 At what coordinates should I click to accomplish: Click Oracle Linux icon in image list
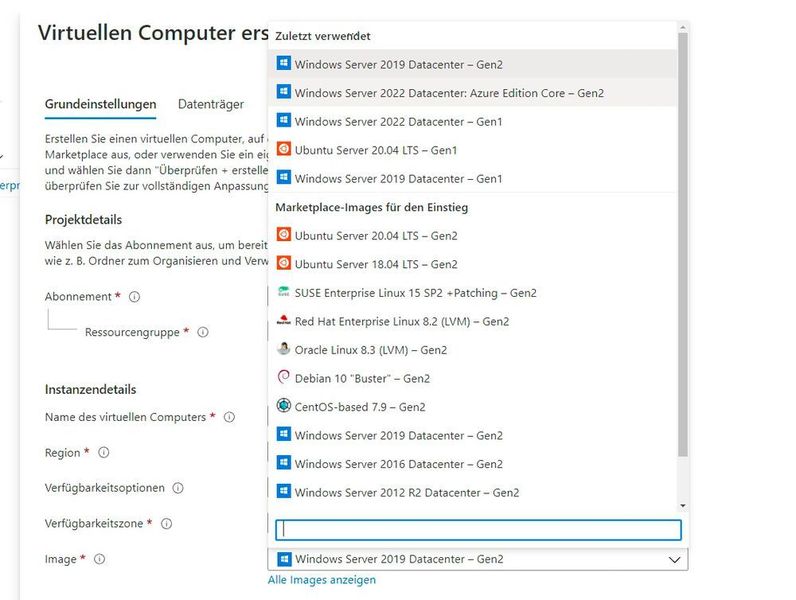(x=284, y=348)
